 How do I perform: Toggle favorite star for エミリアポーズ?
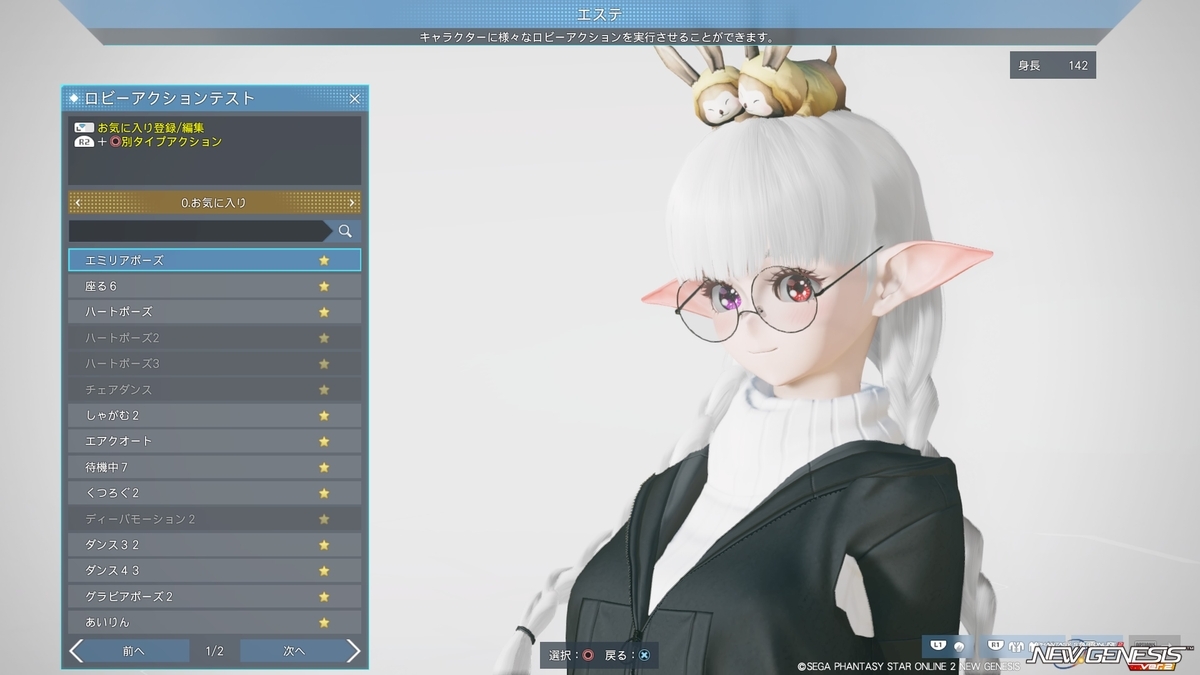324,260
